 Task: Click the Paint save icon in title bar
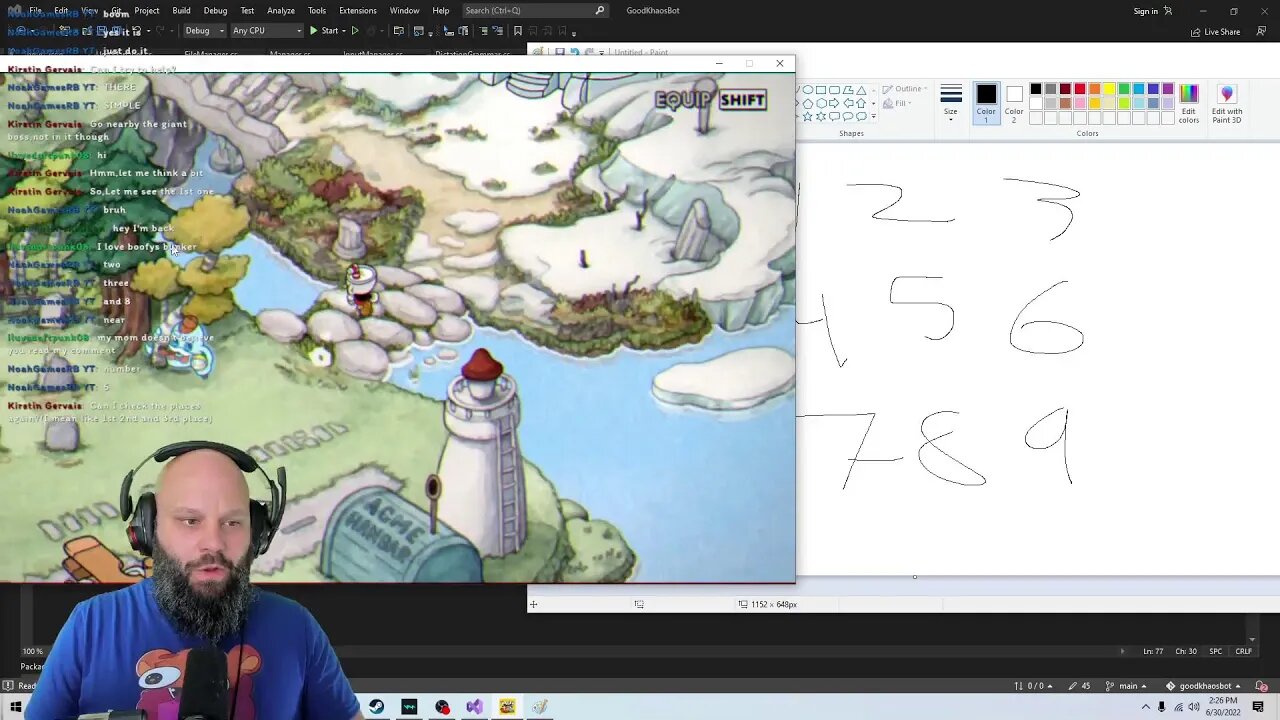click(560, 52)
